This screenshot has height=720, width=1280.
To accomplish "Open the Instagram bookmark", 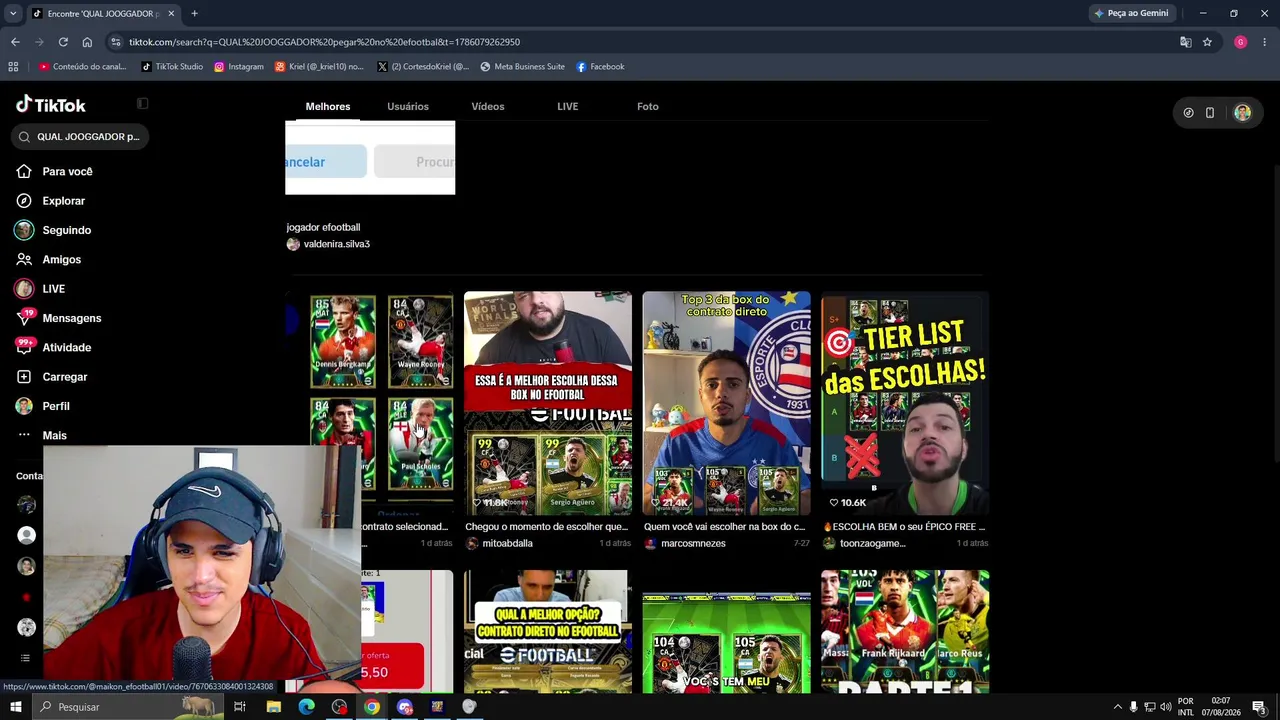I will (239, 67).
